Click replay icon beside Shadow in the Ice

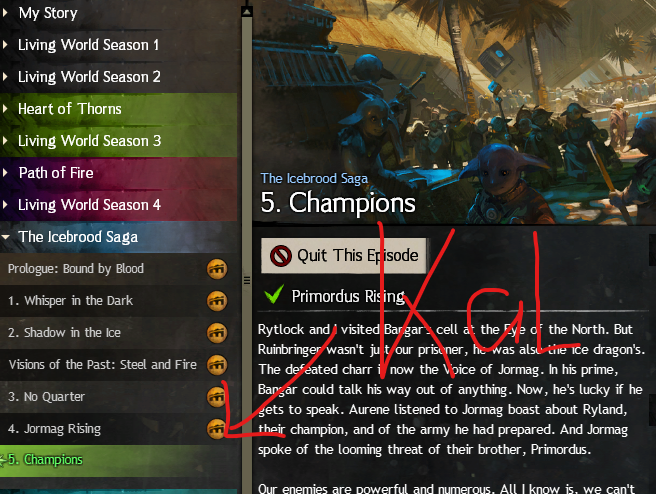coord(217,333)
